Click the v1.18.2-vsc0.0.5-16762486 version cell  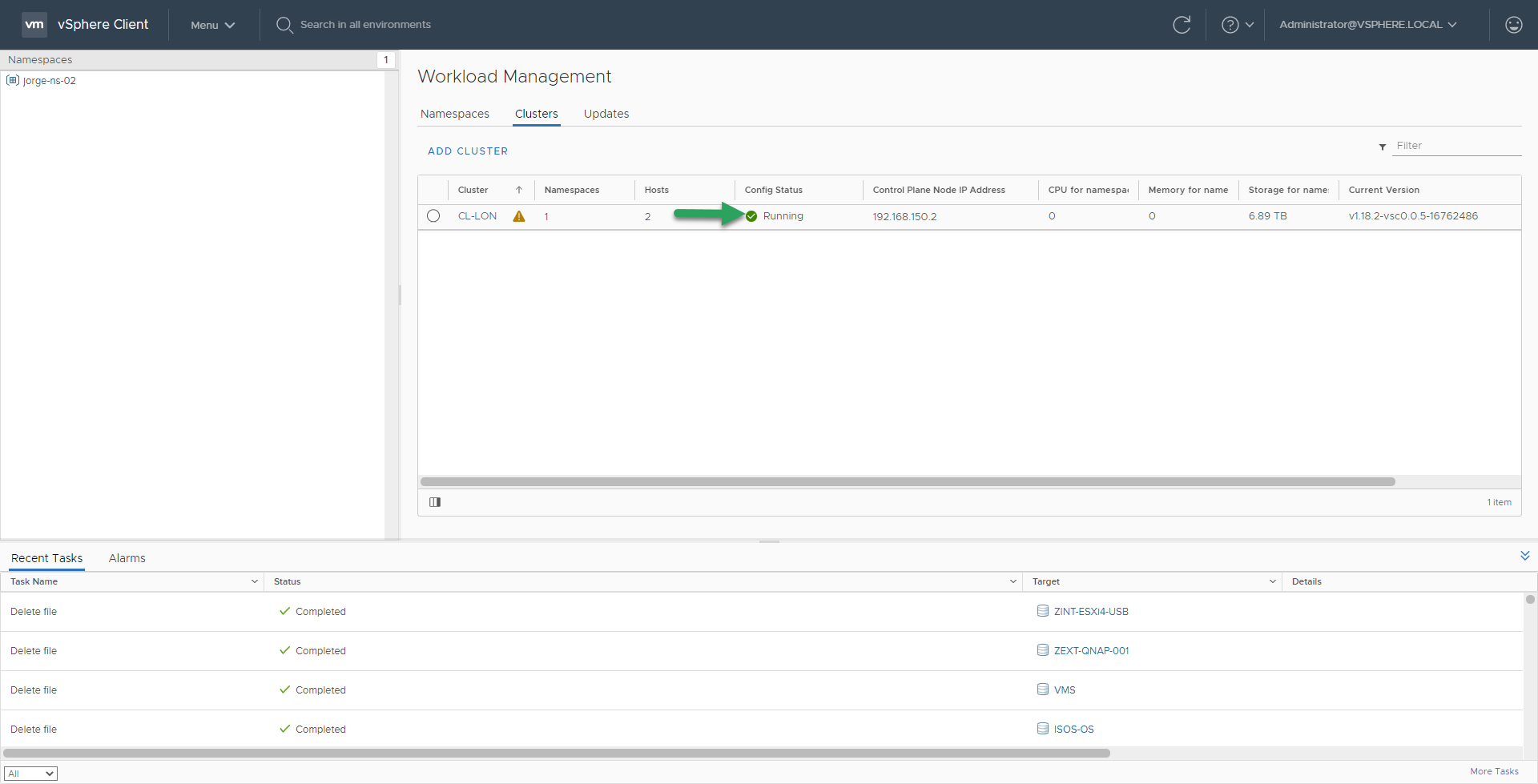(x=1414, y=216)
